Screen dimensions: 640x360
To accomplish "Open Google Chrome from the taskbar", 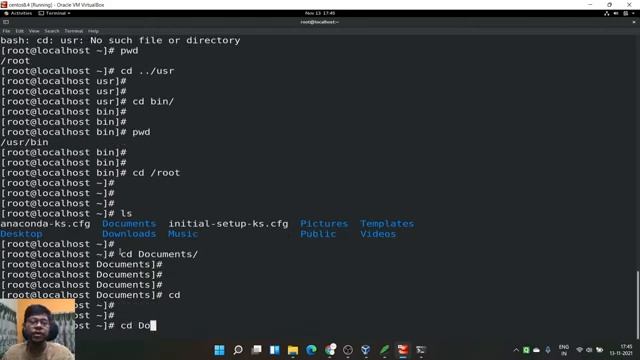I will coord(330,350).
